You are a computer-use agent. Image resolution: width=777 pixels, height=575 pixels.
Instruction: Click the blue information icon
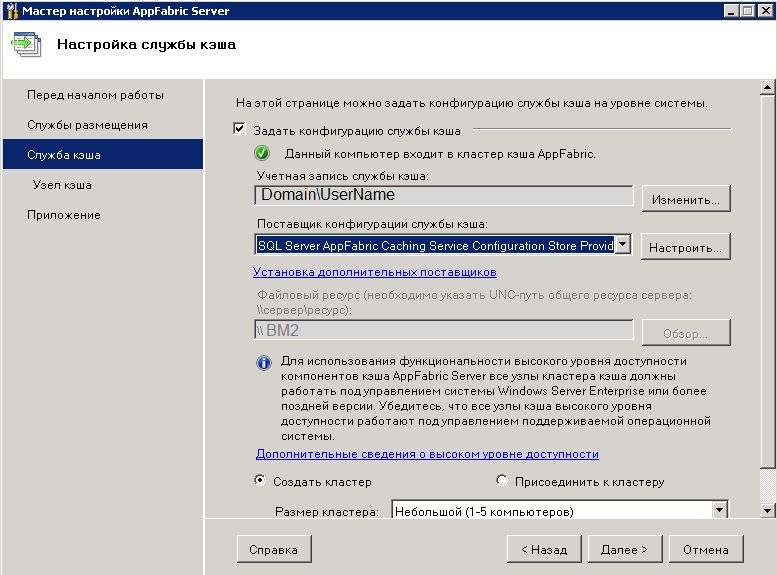pyautogui.click(x=264, y=363)
